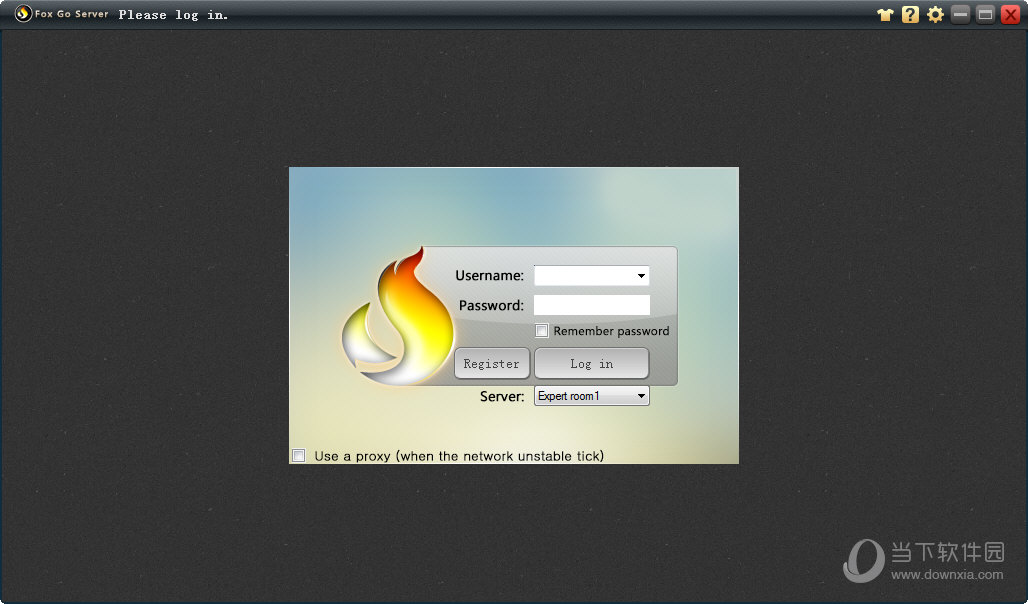Open the Server dropdown showing Expert room1
1028x604 pixels.
tap(591, 395)
